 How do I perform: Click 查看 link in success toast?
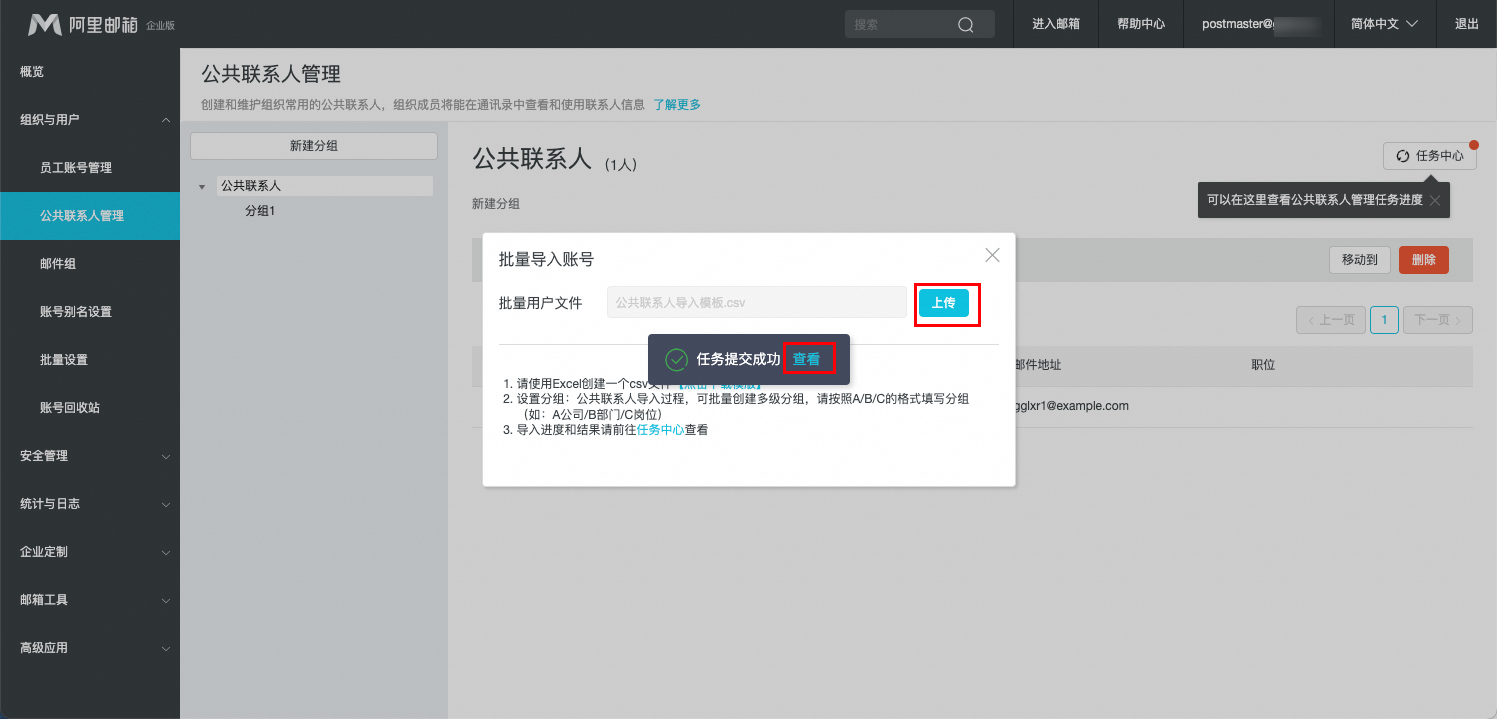tap(806, 359)
